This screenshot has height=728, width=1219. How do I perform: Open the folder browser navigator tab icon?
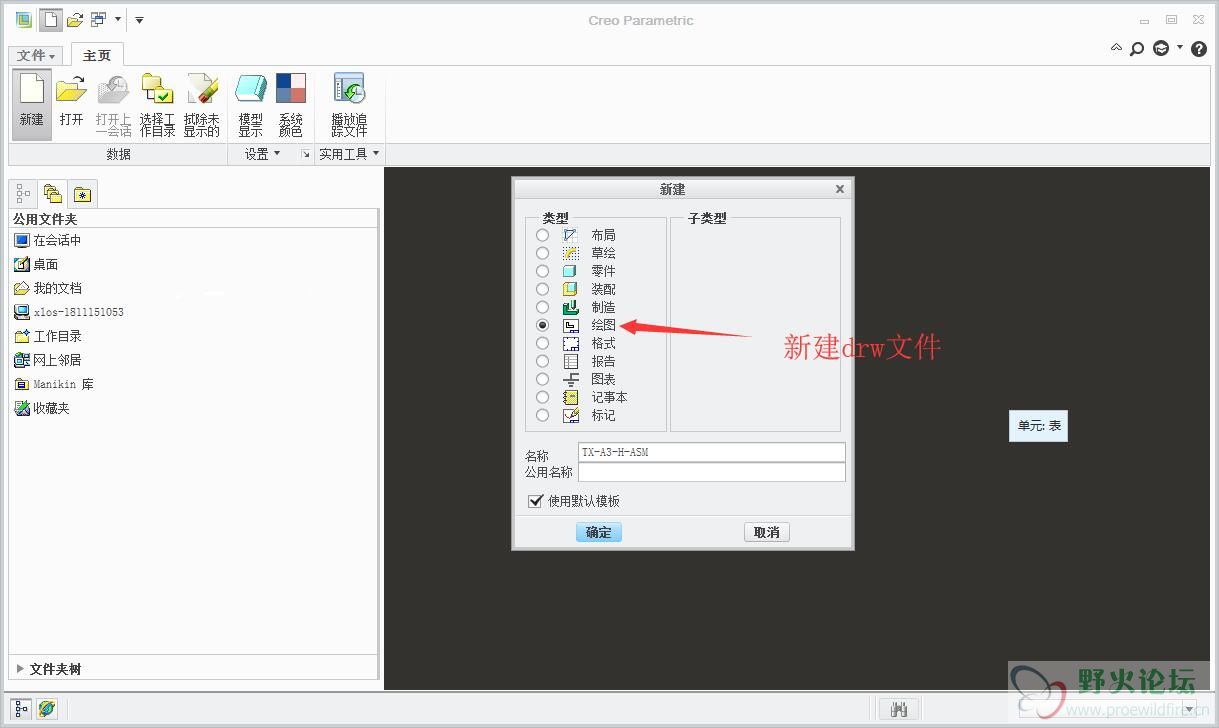point(53,194)
